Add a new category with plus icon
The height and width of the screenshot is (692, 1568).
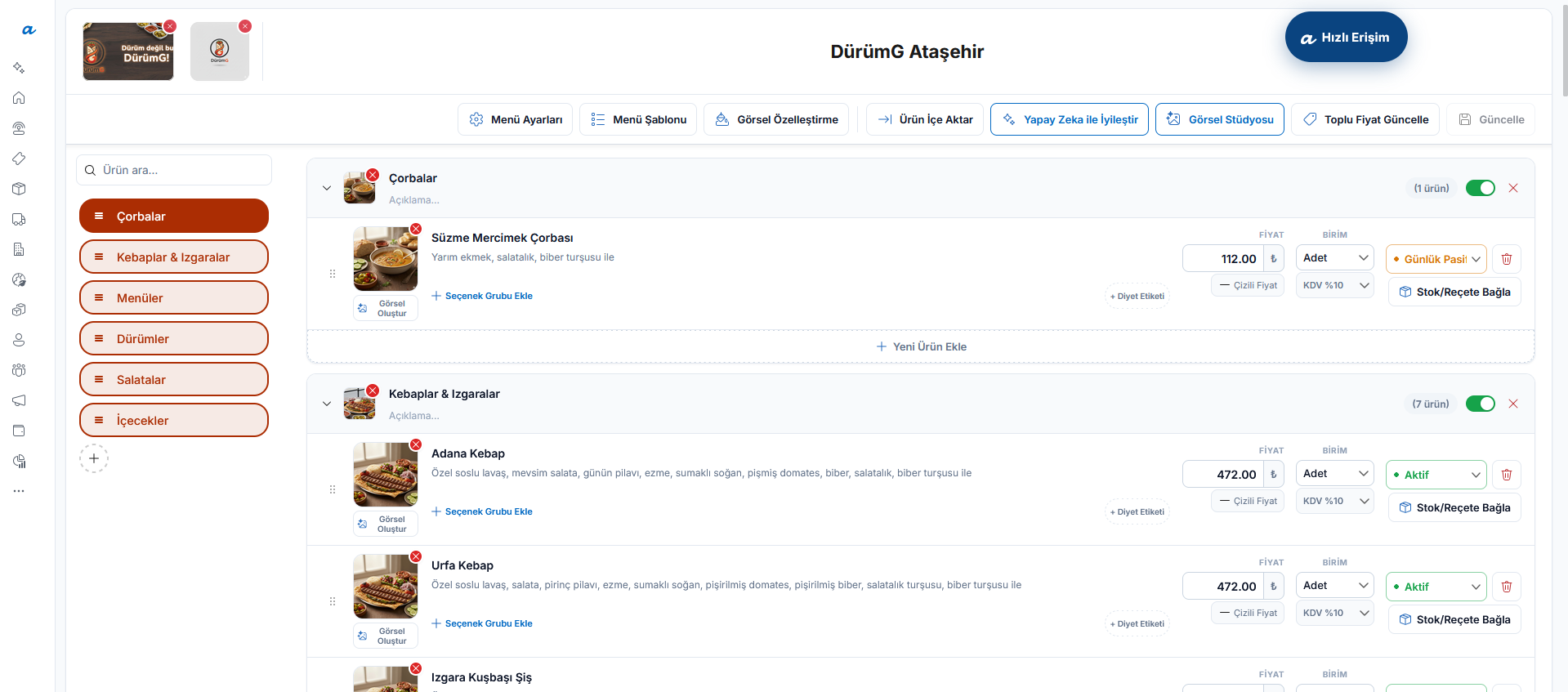[x=94, y=458]
